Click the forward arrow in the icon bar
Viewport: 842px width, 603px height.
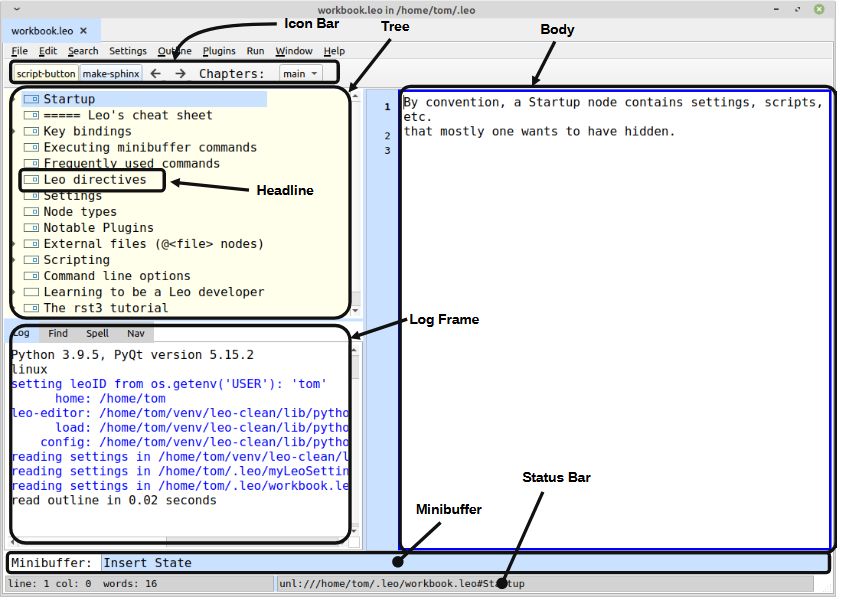pos(180,72)
